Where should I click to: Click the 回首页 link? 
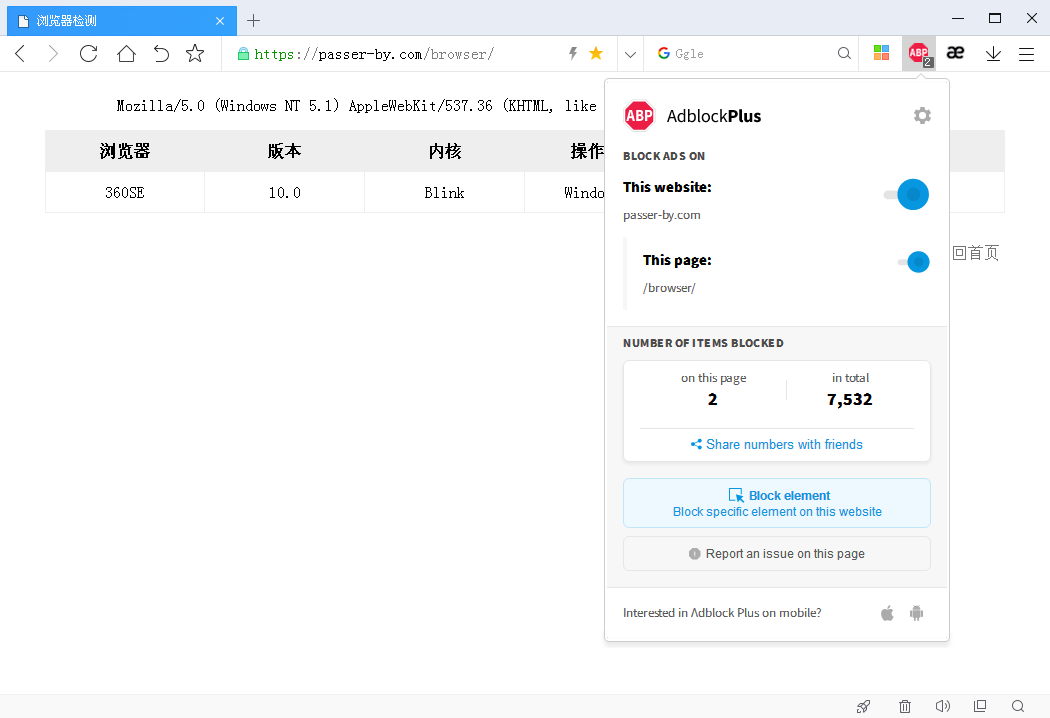976,253
